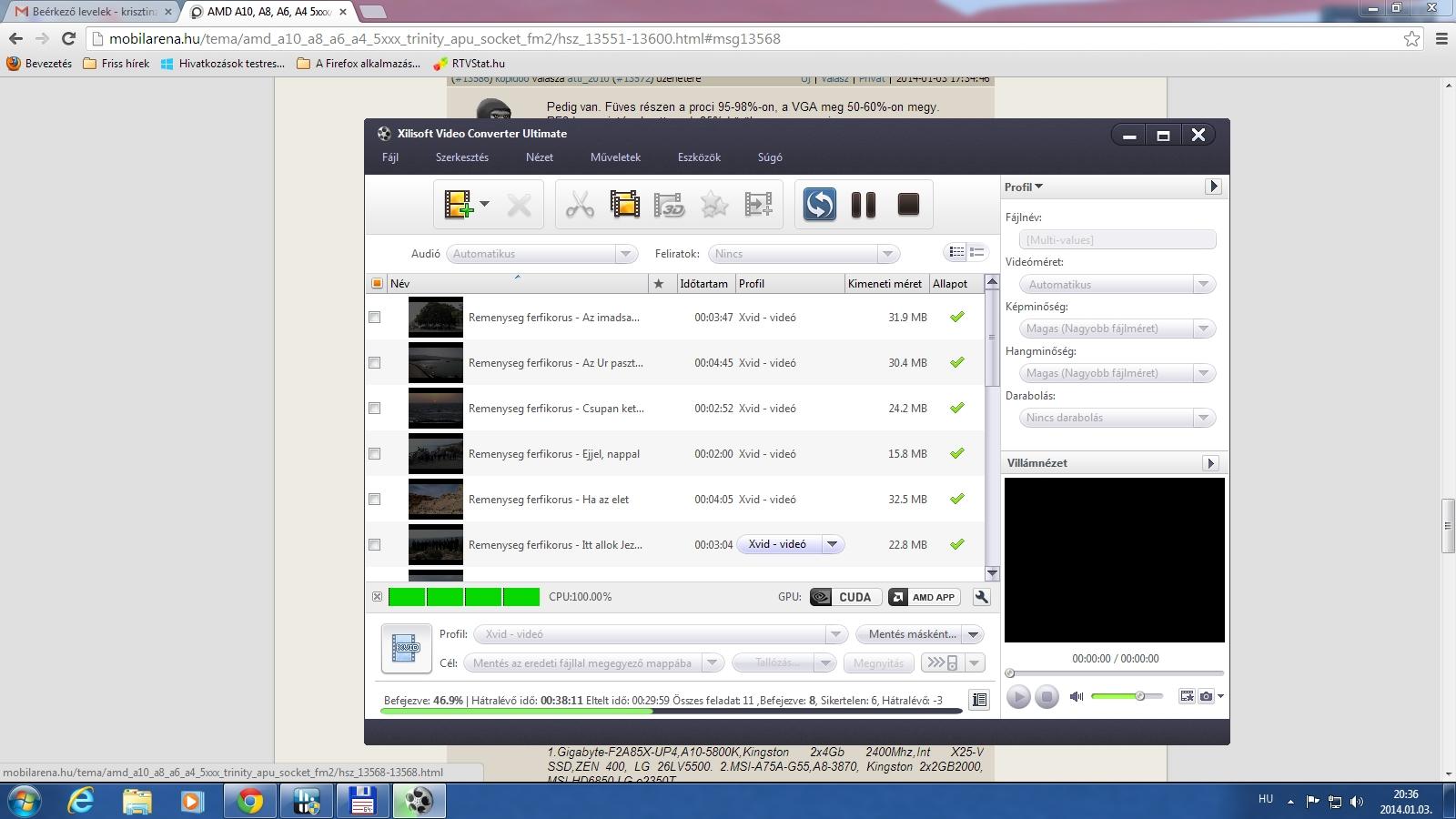
Task: Click the 3D conversion icon
Action: pyautogui.click(x=669, y=205)
